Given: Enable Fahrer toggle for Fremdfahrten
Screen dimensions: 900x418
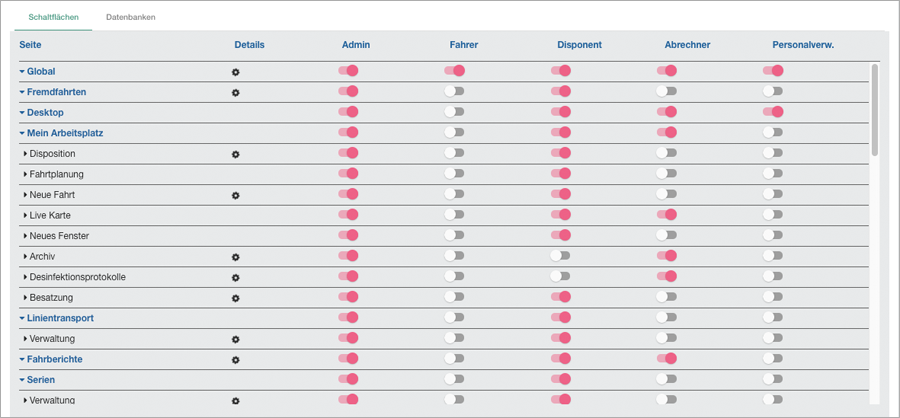Looking at the screenshot, I should click(454, 91).
